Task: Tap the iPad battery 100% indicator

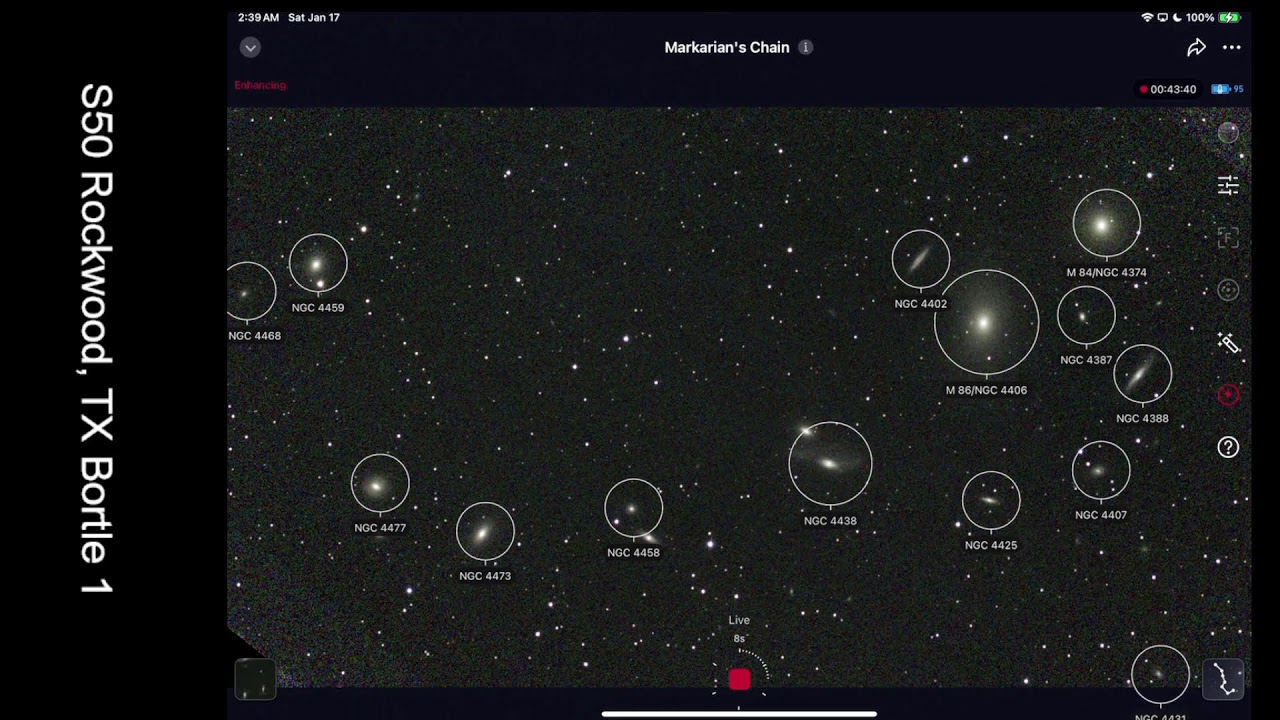Action: point(1213,18)
